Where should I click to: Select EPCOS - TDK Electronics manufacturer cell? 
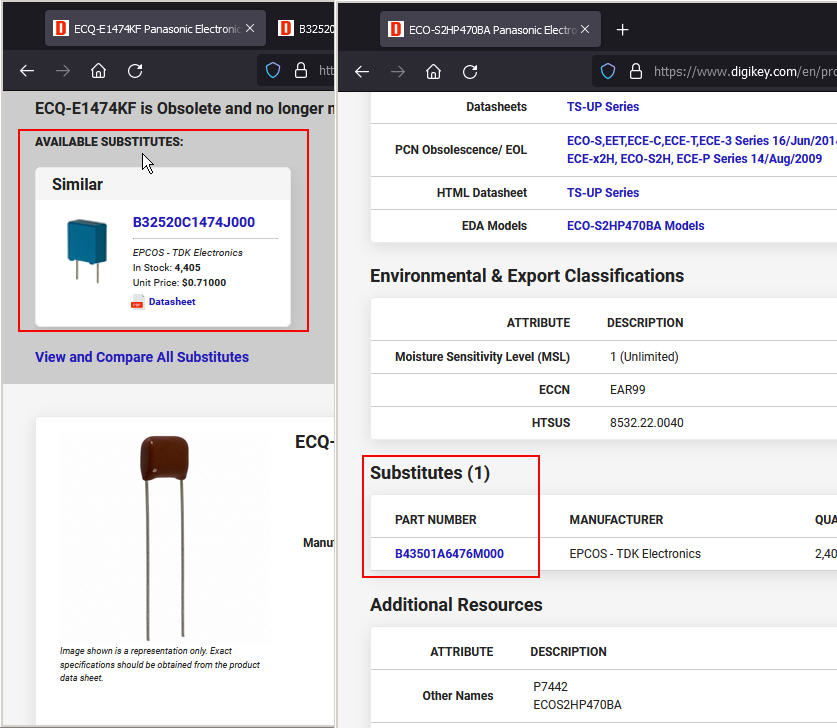(635, 554)
